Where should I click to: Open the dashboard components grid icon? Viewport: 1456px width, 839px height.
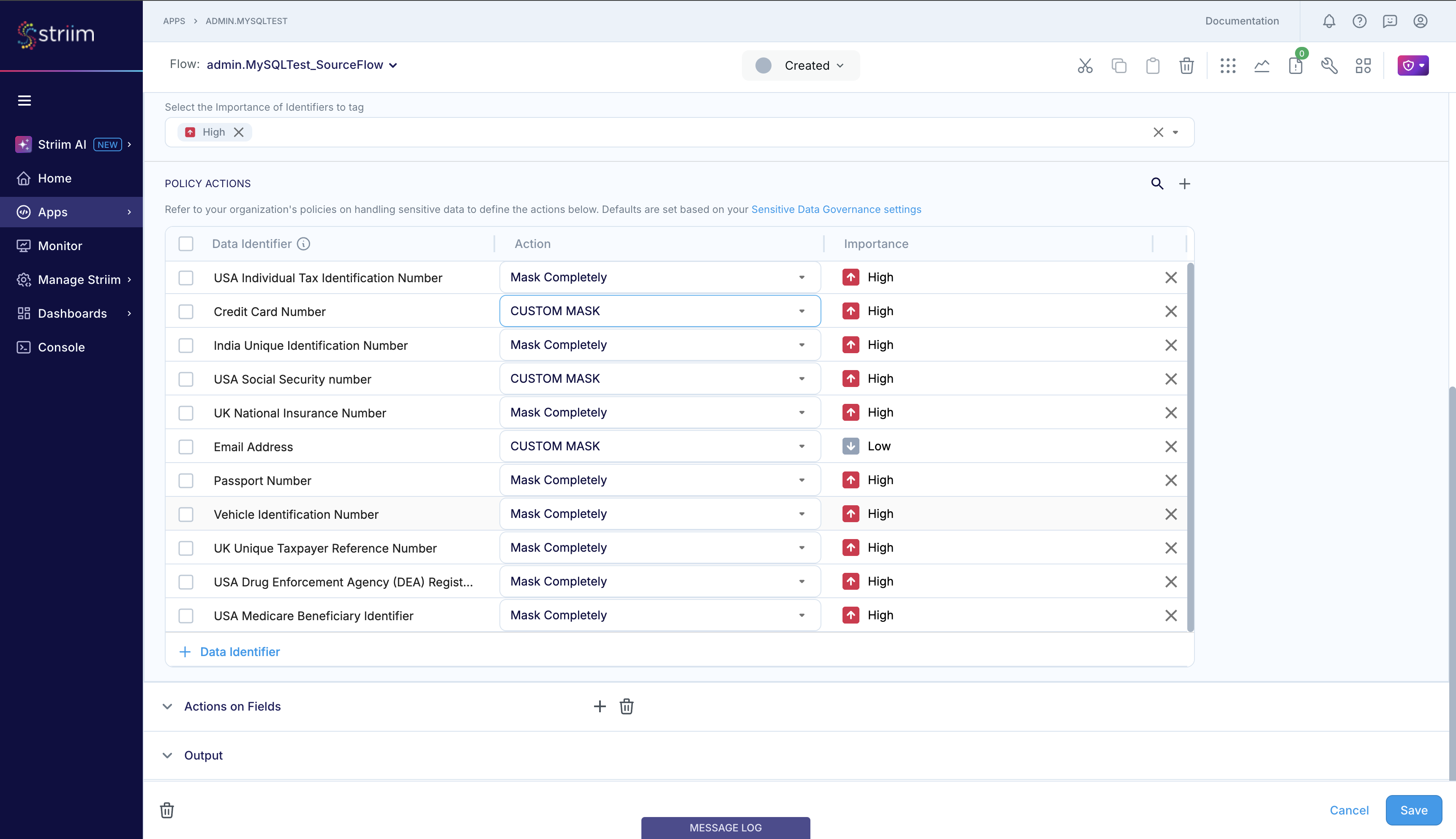pos(1363,65)
